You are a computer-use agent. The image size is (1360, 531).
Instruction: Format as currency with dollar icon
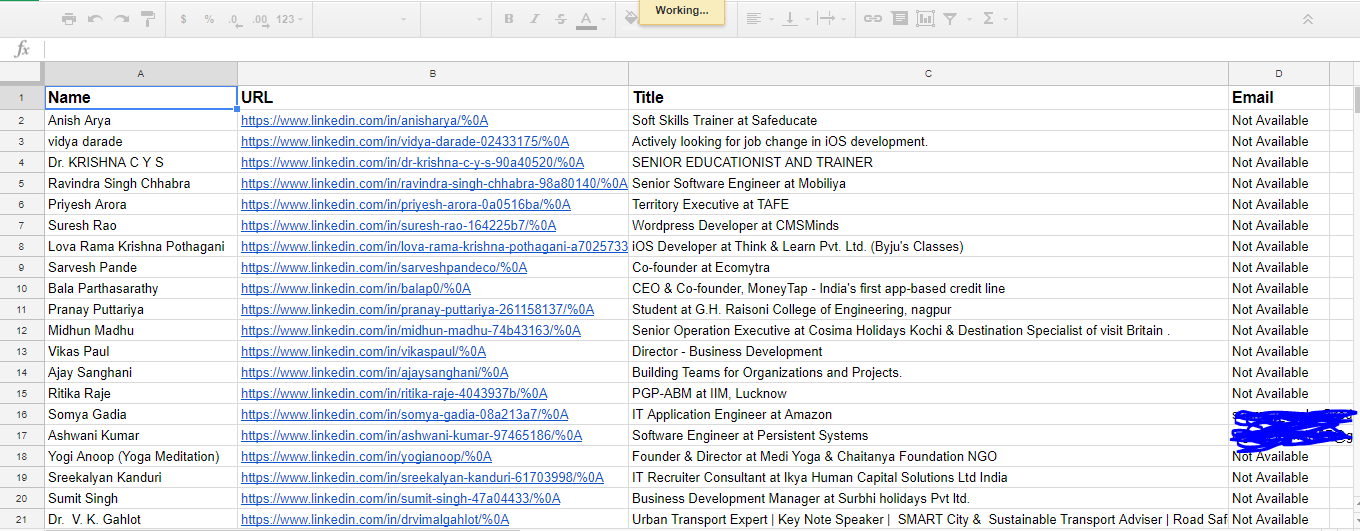coord(184,19)
